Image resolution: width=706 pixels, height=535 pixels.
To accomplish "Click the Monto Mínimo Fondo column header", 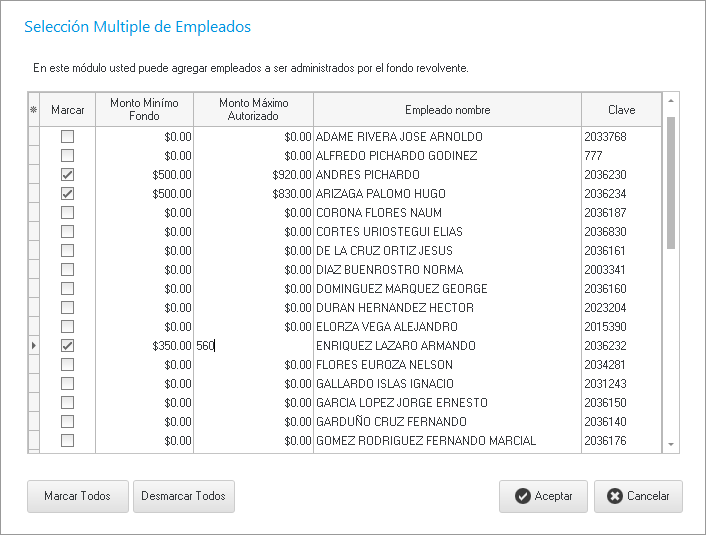I will [143, 110].
